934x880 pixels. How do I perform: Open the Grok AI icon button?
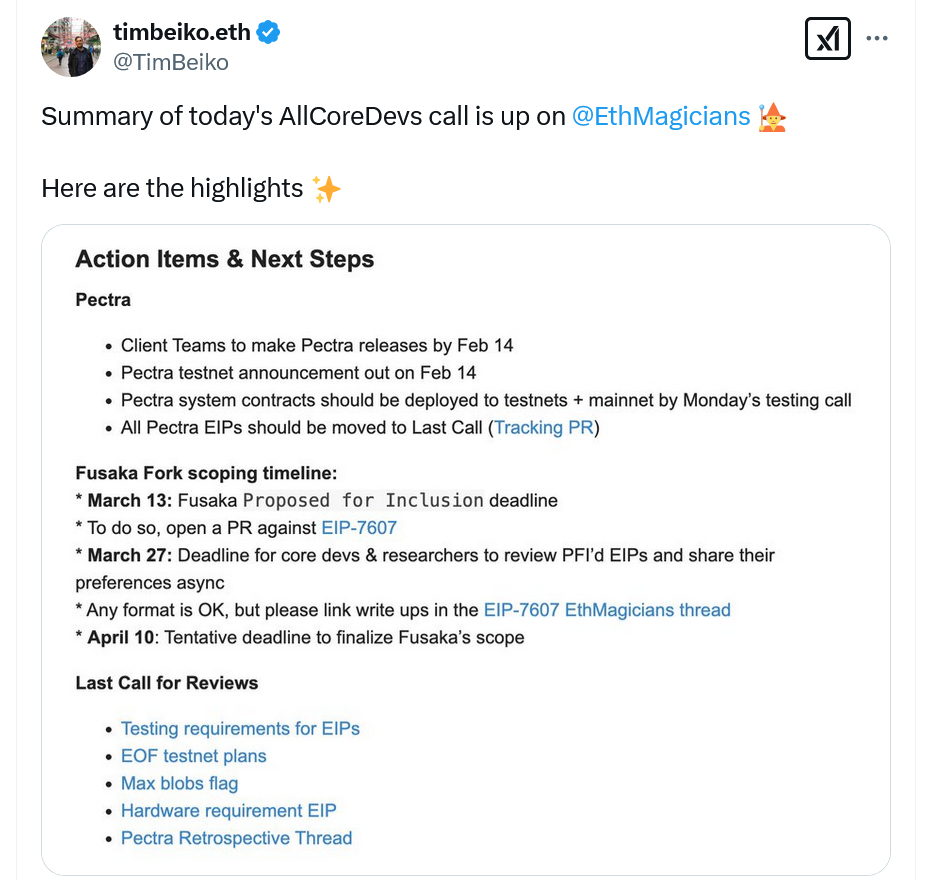pos(827,40)
